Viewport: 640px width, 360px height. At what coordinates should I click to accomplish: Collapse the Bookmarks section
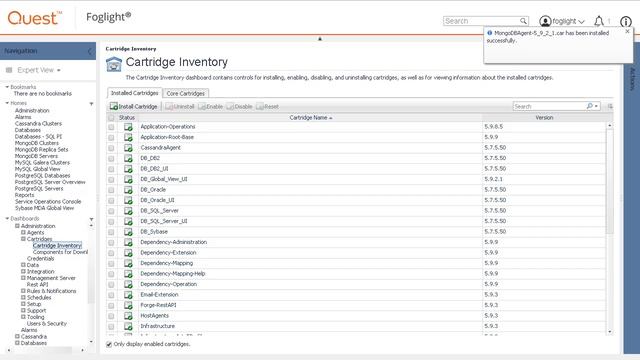[x=7, y=87]
